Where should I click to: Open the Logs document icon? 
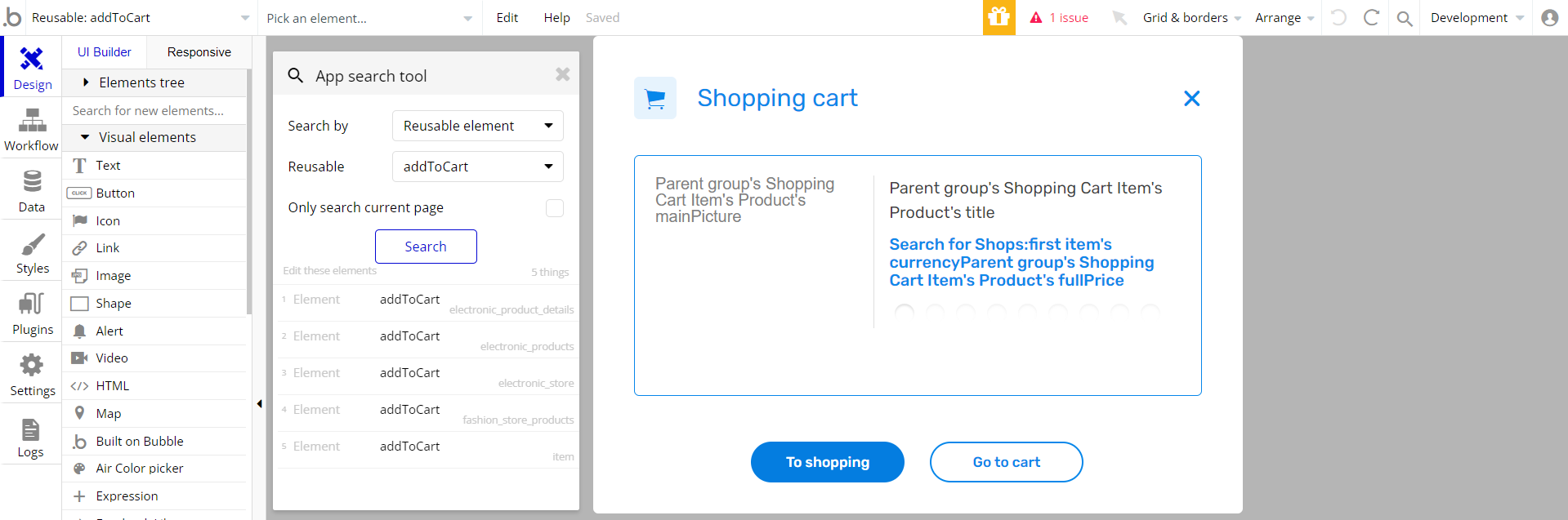click(x=30, y=429)
